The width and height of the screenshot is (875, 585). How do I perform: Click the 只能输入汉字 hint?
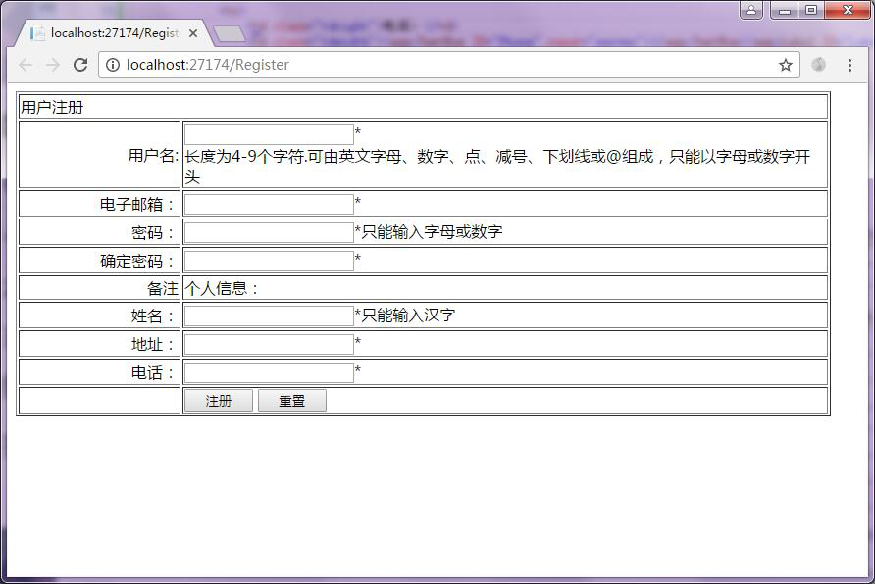pyautogui.click(x=408, y=315)
